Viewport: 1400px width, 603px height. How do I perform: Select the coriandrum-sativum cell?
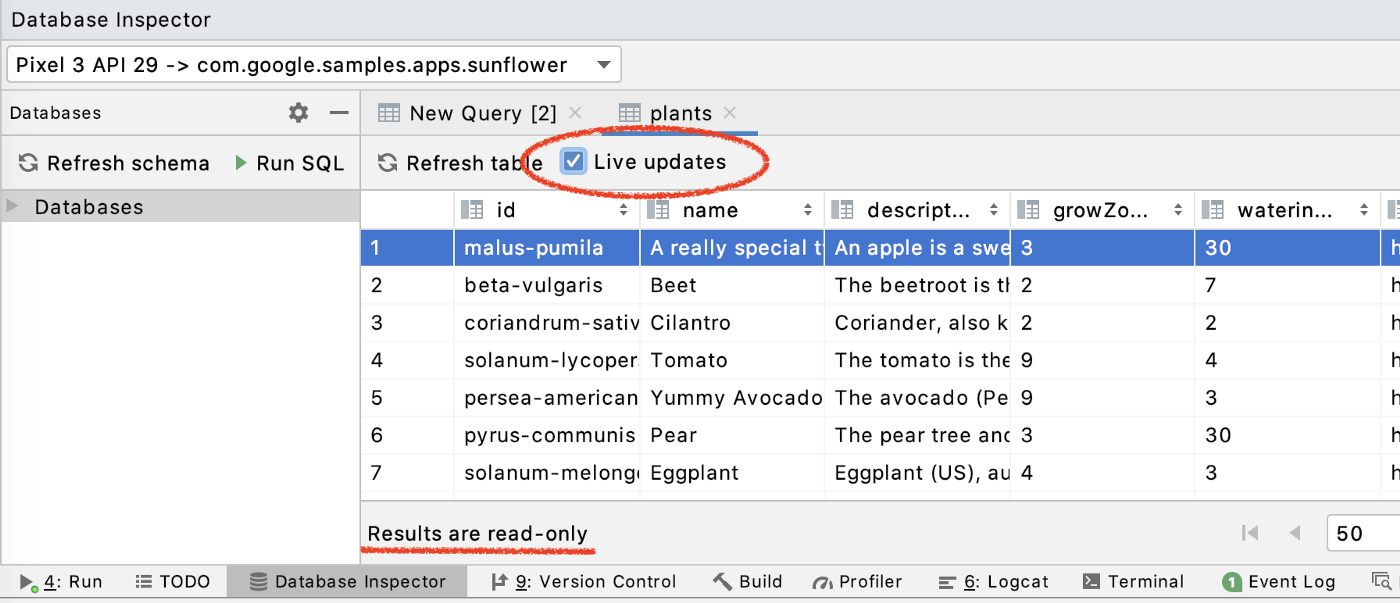point(547,323)
